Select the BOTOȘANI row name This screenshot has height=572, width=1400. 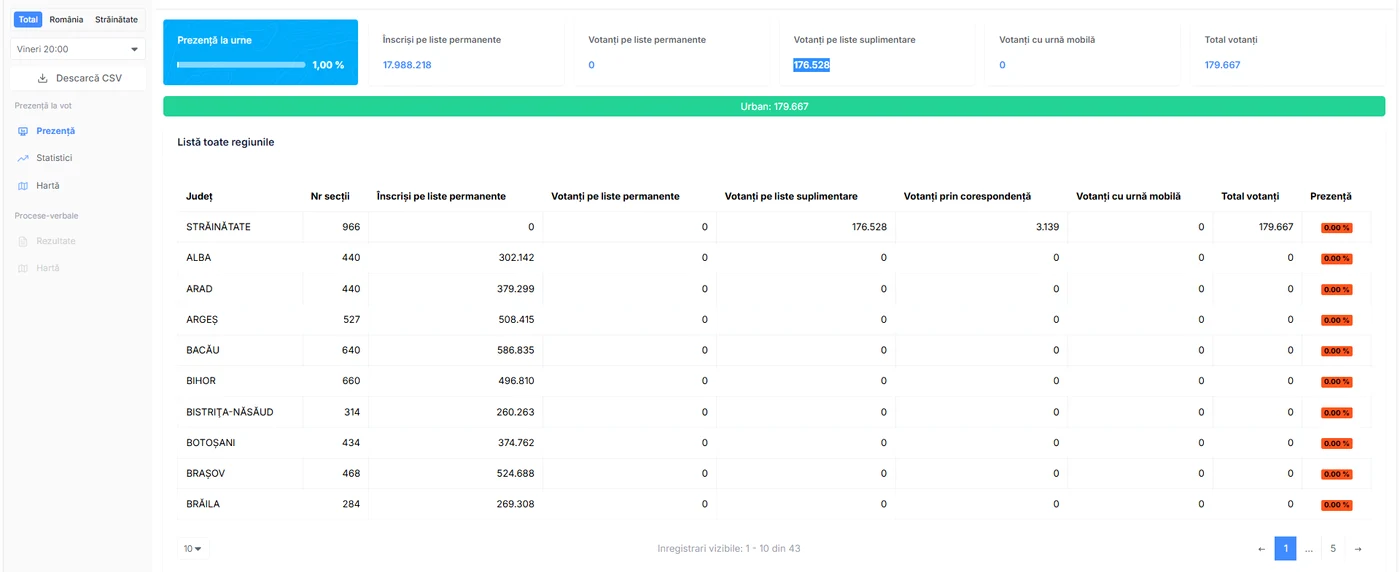click(x=211, y=443)
